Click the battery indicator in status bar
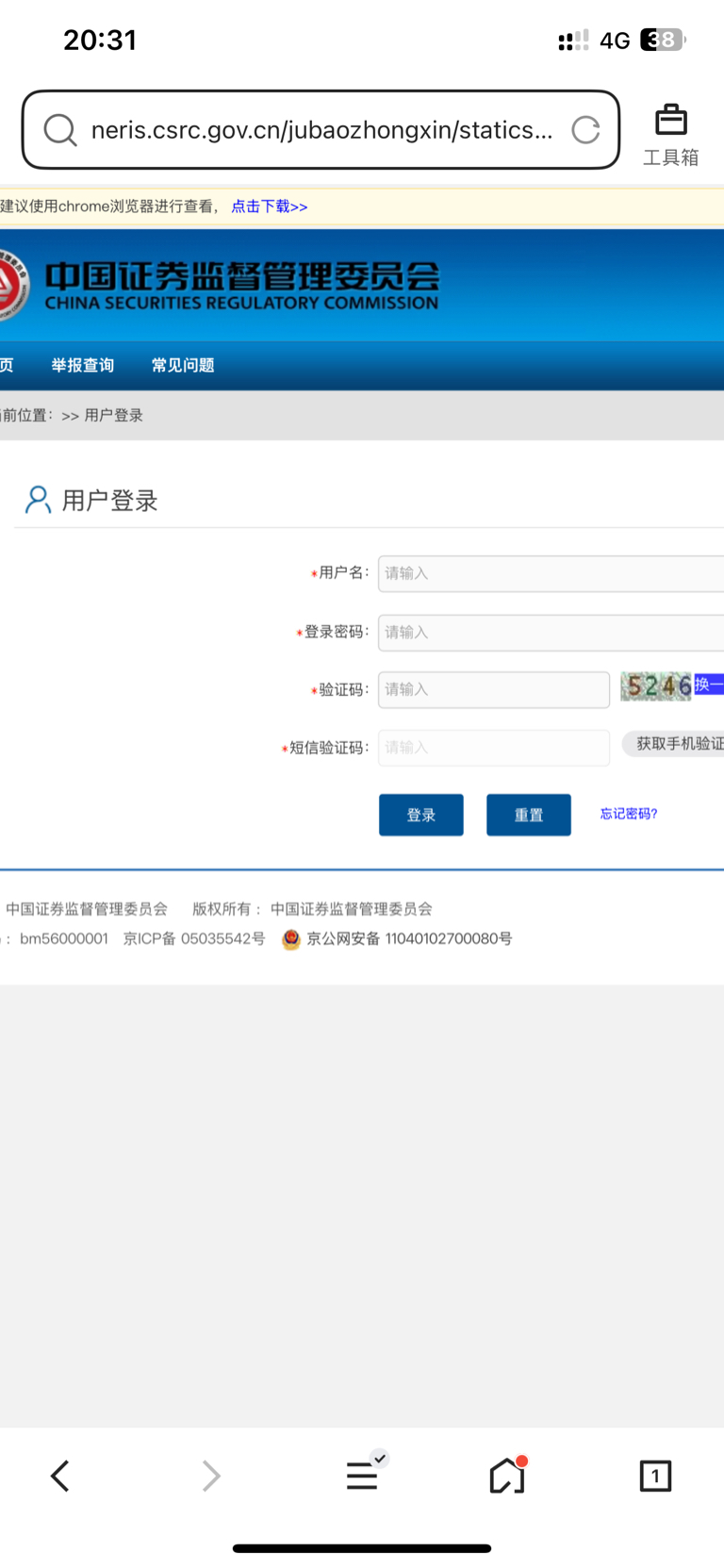724x1568 pixels. click(x=664, y=40)
